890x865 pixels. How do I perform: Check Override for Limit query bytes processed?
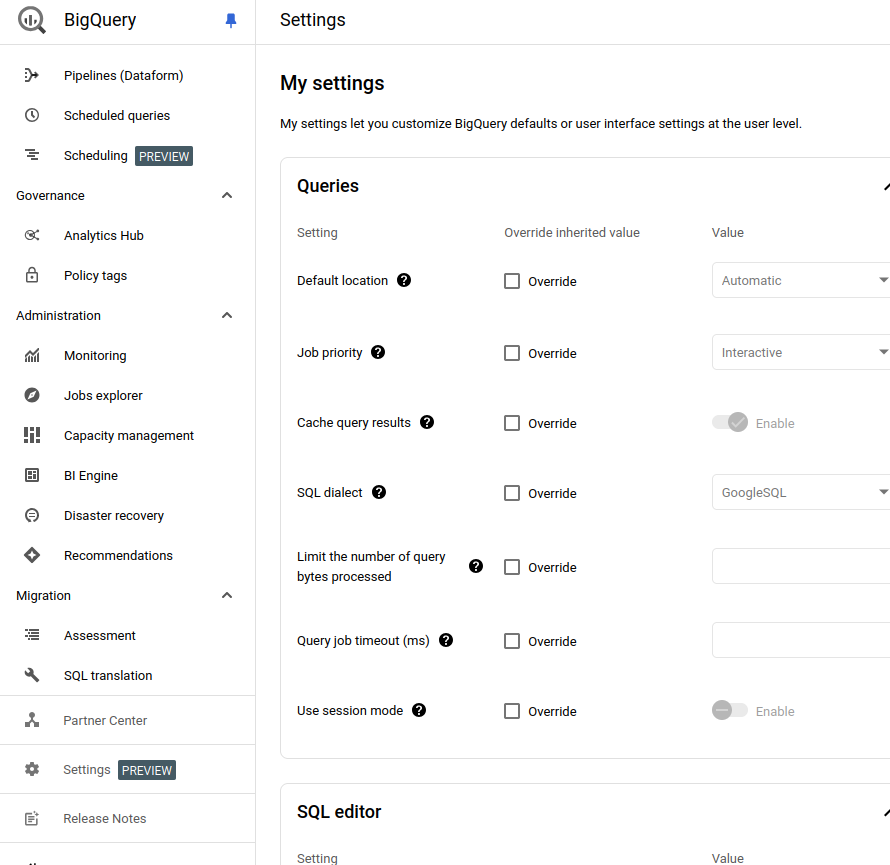point(512,567)
